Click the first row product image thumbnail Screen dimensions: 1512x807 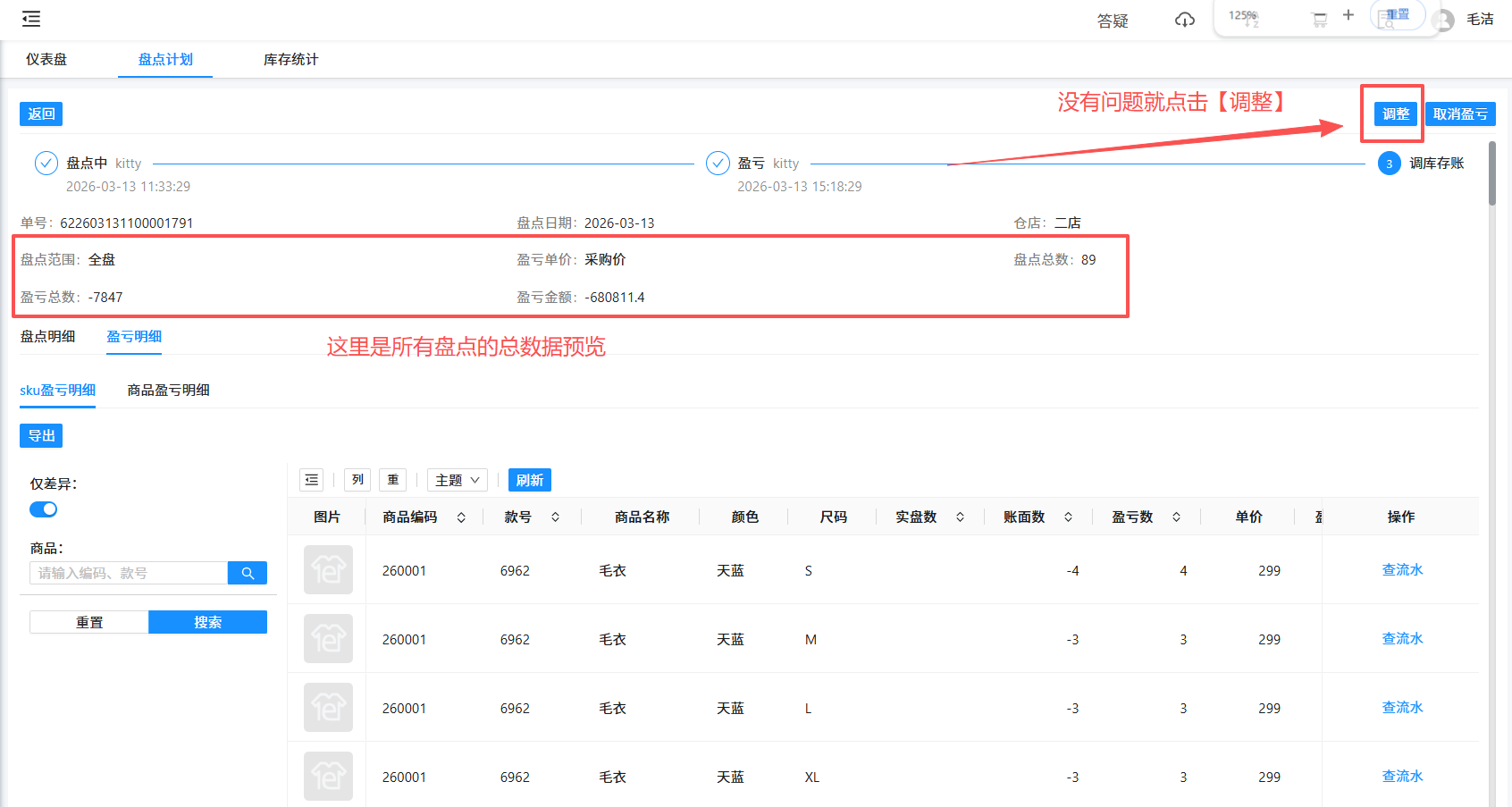point(328,570)
